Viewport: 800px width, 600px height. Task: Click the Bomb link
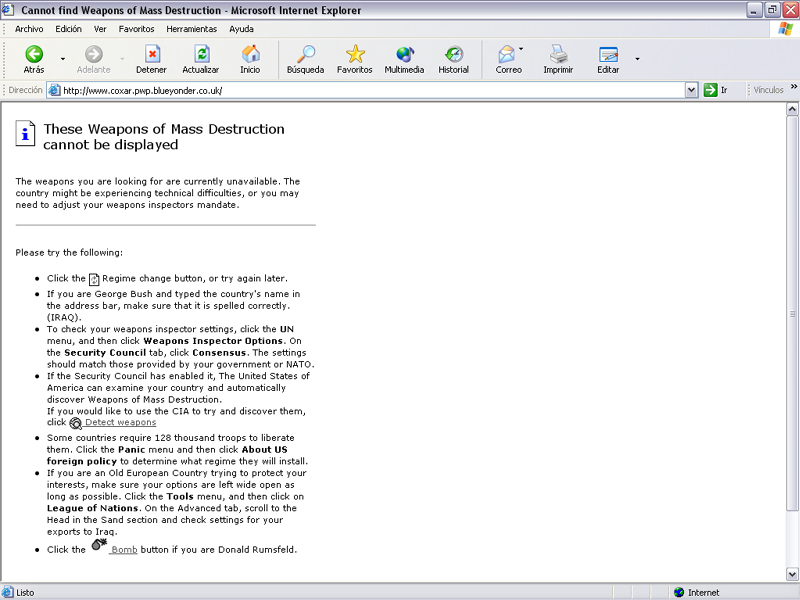click(123, 550)
